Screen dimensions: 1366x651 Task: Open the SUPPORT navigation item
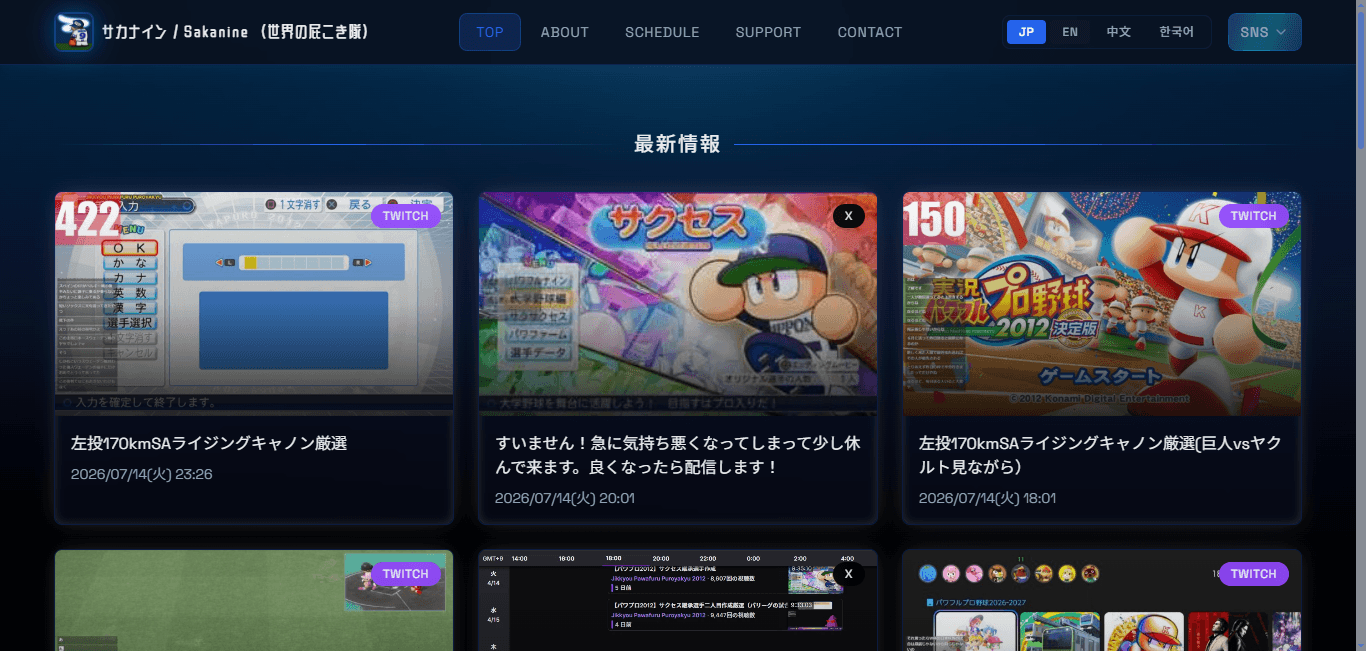768,32
